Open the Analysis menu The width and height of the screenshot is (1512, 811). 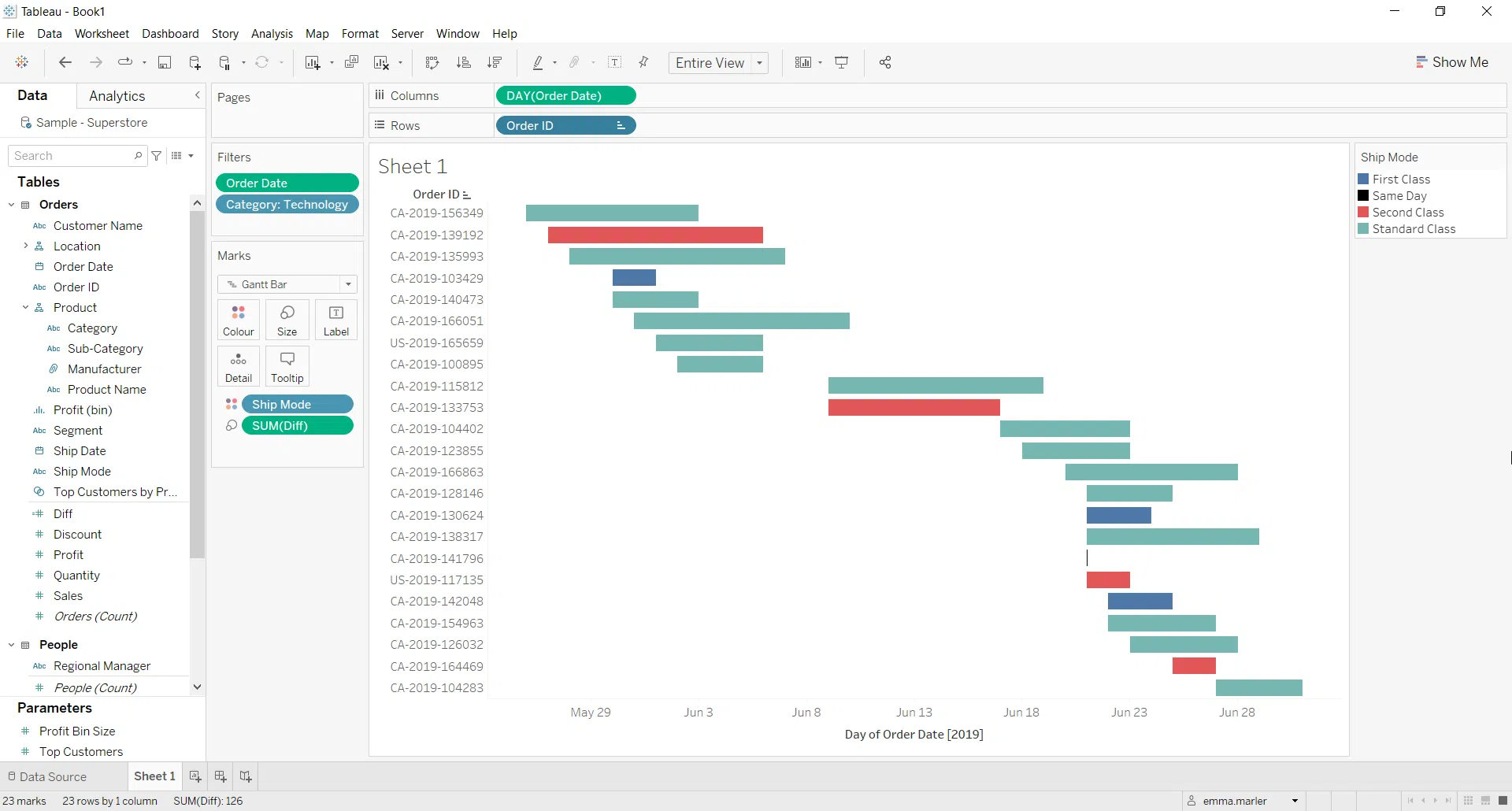[272, 34]
